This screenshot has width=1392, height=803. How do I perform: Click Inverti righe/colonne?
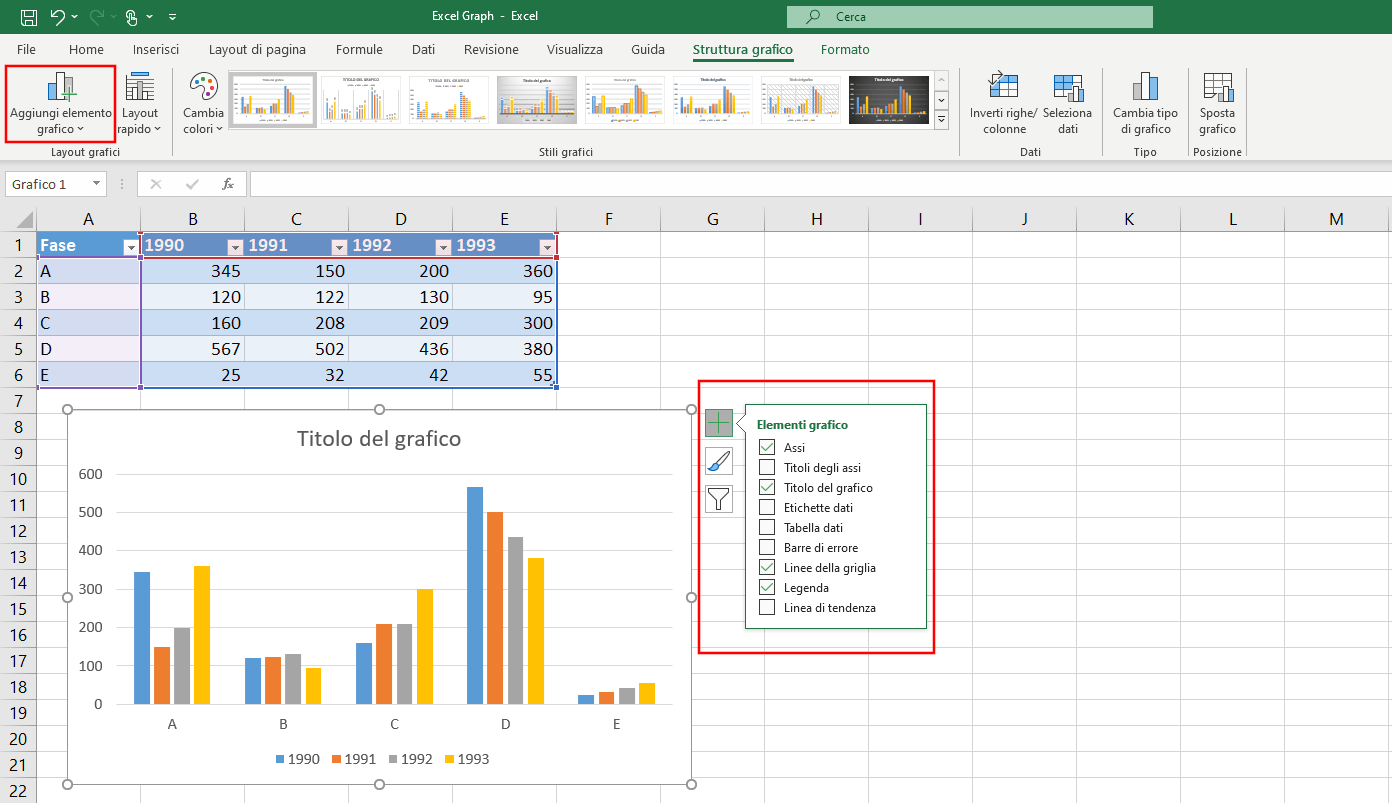[x=1004, y=103]
